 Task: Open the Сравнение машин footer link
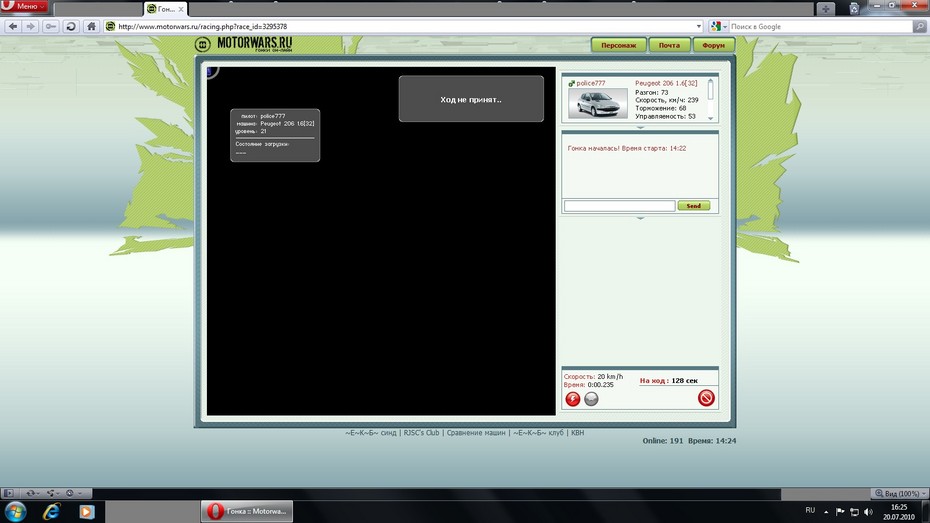476,433
